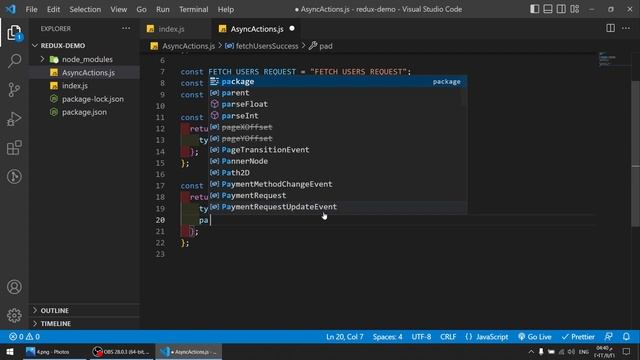Click the editor vertical scrollbar
This screenshot has height=360, width=640.
coord(636,153)
